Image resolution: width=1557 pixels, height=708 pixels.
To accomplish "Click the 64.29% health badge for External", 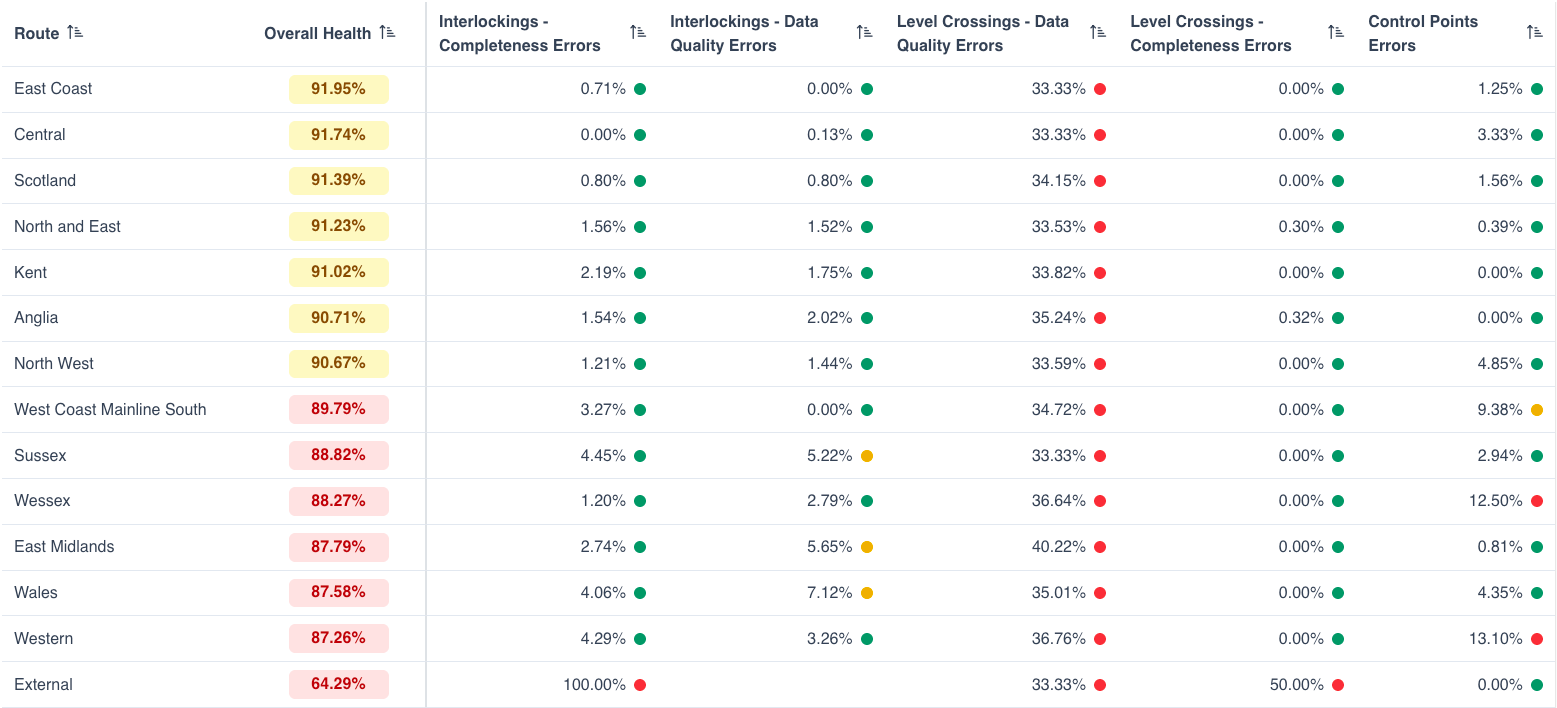I will coord(339,684).
